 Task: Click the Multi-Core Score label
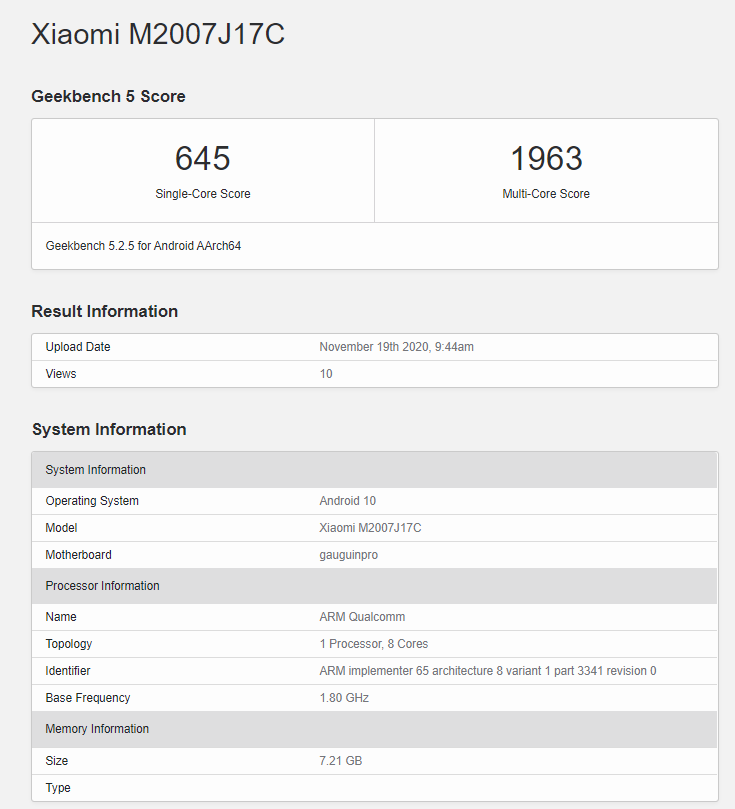point(546,194)
